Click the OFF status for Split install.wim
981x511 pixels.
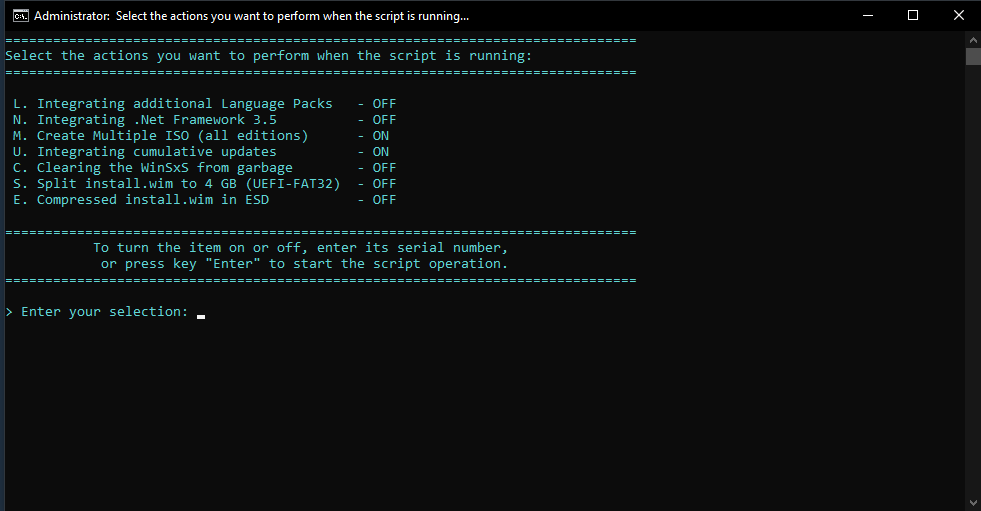[x=384, y=184]
